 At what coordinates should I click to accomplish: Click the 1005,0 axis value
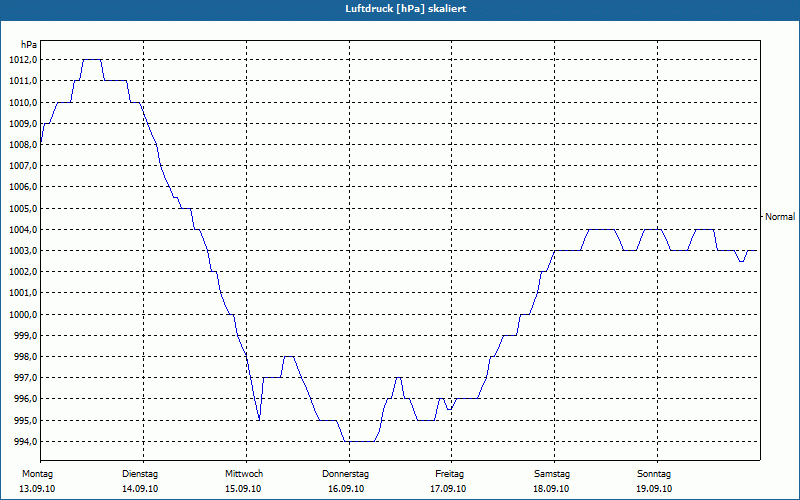23,208
